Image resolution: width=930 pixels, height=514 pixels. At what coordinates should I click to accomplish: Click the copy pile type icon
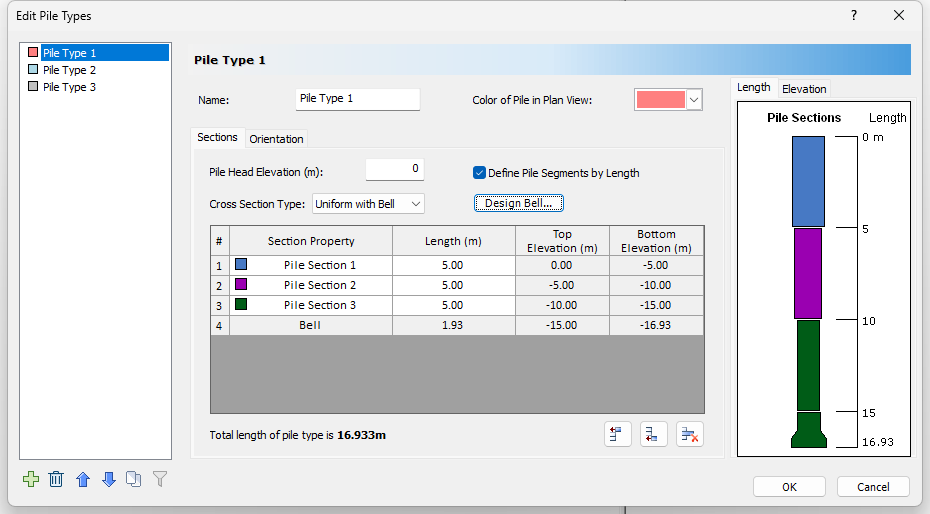tap(134, 480)
